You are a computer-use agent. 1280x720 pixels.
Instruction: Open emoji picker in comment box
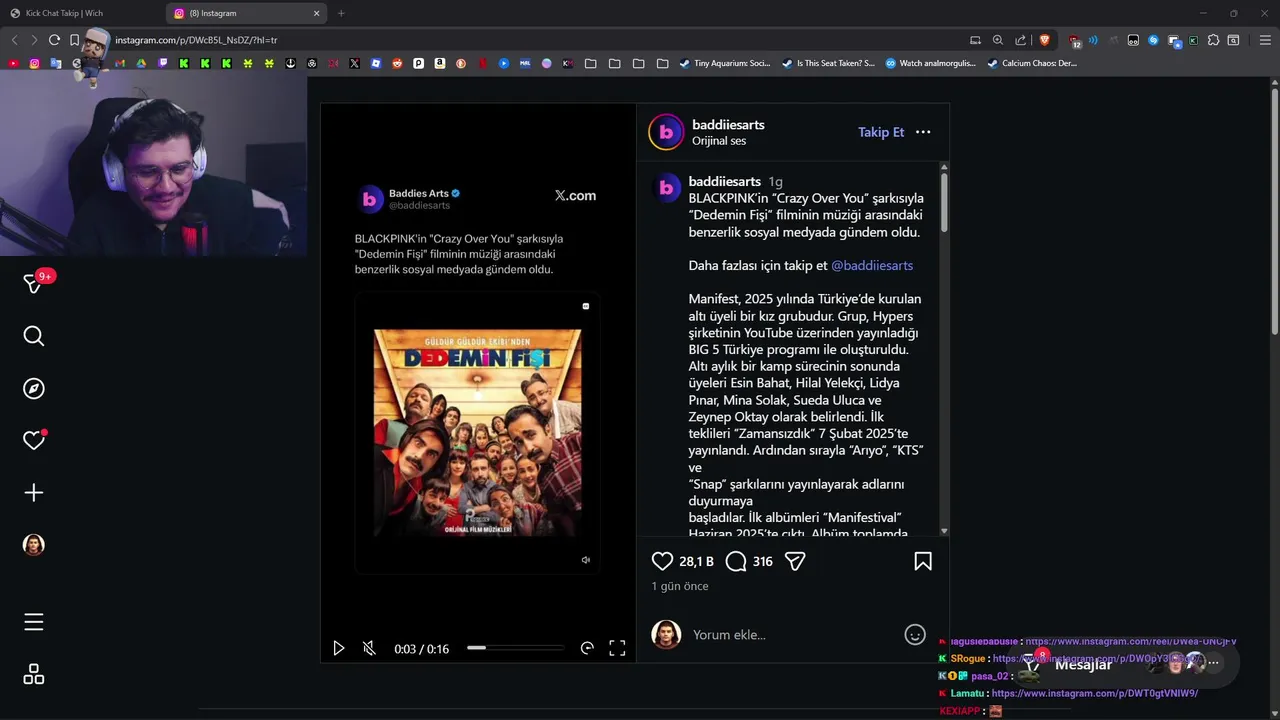click(915, 634)
